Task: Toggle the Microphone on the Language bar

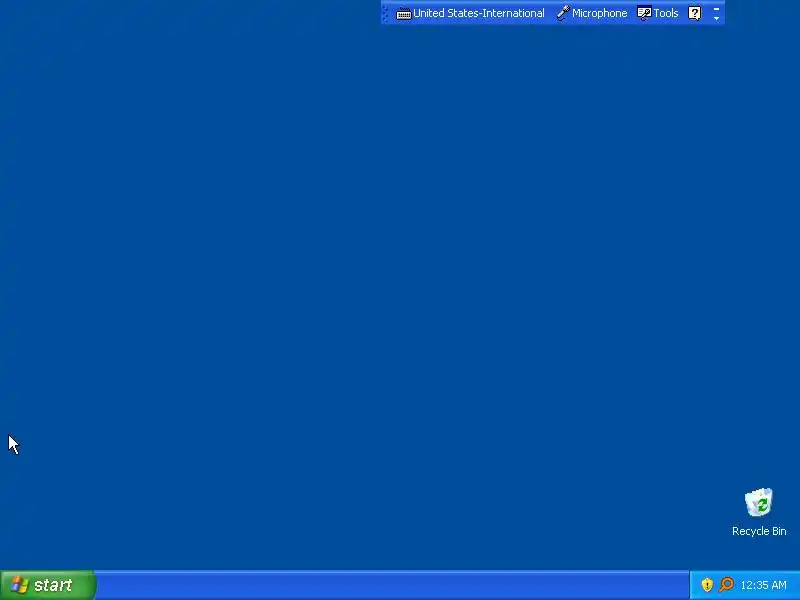Action: 592,13
